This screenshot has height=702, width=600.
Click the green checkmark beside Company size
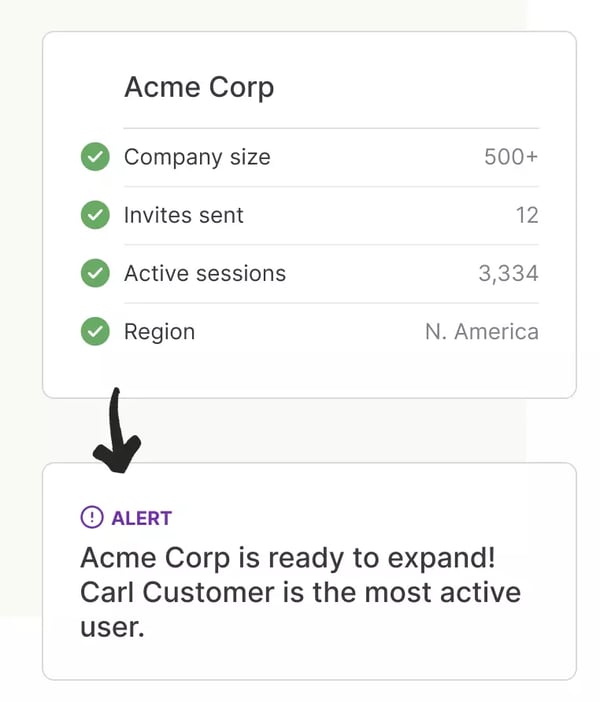coord(95,157)
